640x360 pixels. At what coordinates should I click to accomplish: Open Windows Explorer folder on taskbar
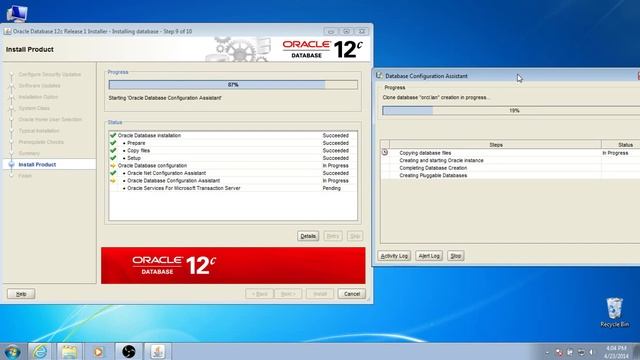pos(69,351)
